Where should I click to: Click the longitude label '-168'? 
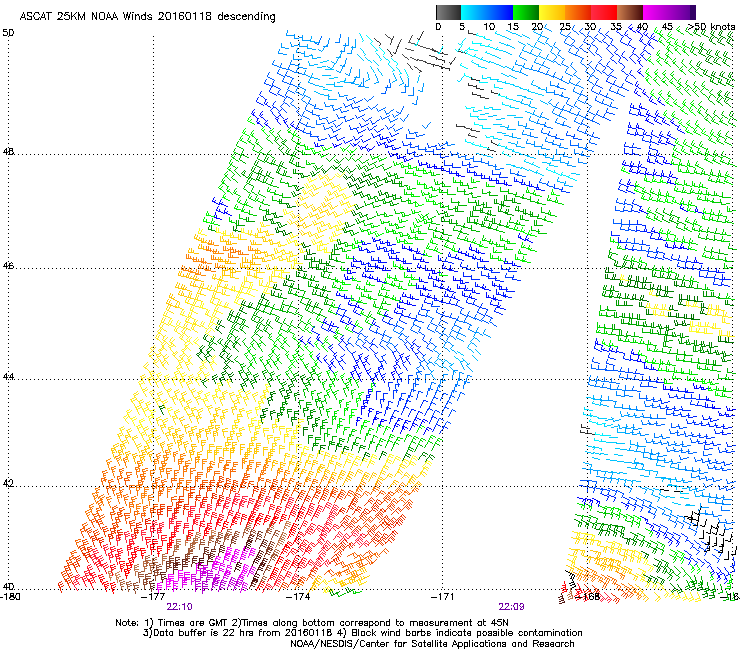click(589, 596)
